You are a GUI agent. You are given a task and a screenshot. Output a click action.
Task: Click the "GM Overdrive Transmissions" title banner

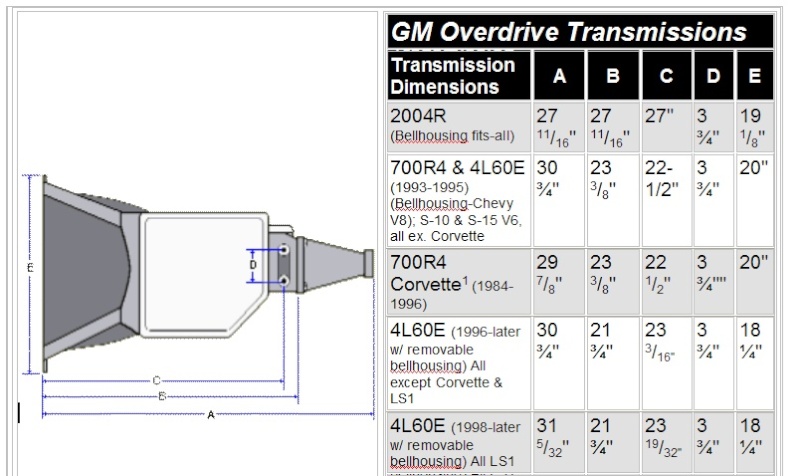(580, 32)
